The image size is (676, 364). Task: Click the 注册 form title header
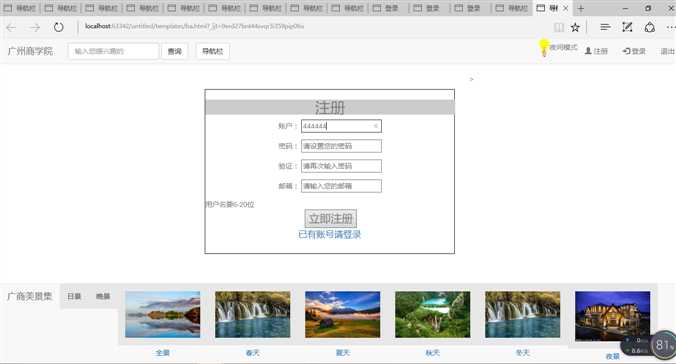330,107
